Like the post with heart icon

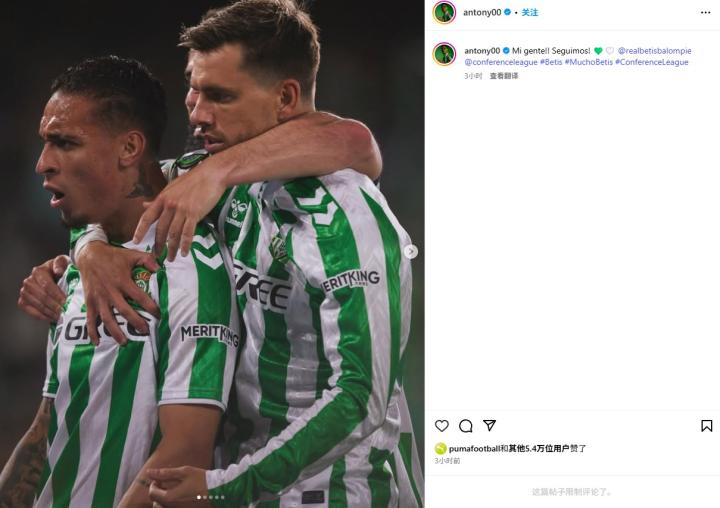pyautogui.click(x=442, y=426)
